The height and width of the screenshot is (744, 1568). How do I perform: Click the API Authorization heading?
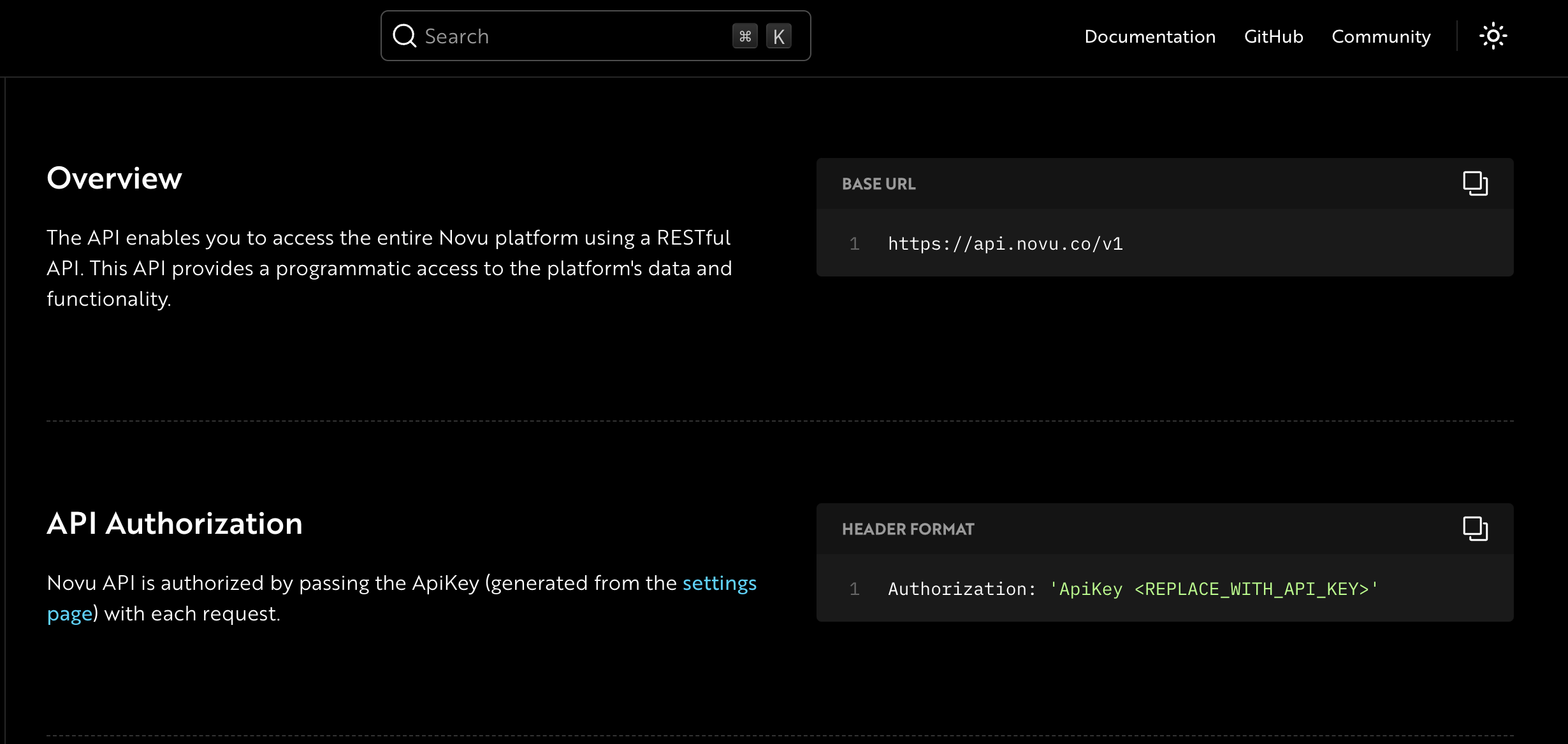coord(175,524)
